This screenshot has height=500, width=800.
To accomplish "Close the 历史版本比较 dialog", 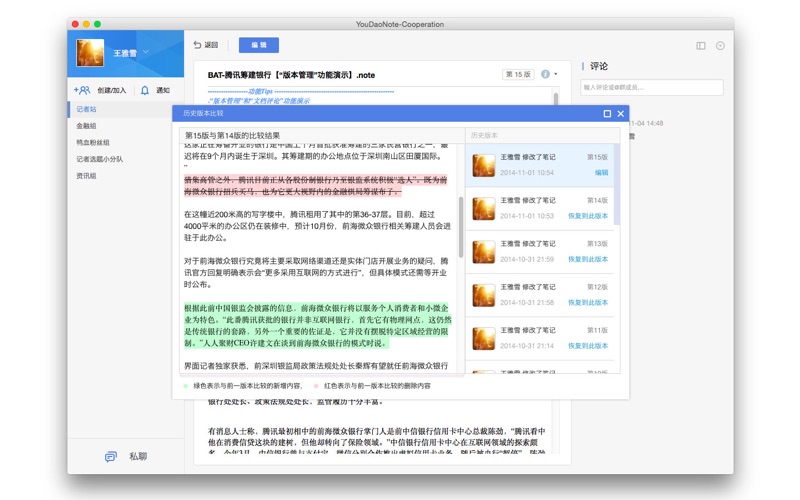I will (620, 113).
